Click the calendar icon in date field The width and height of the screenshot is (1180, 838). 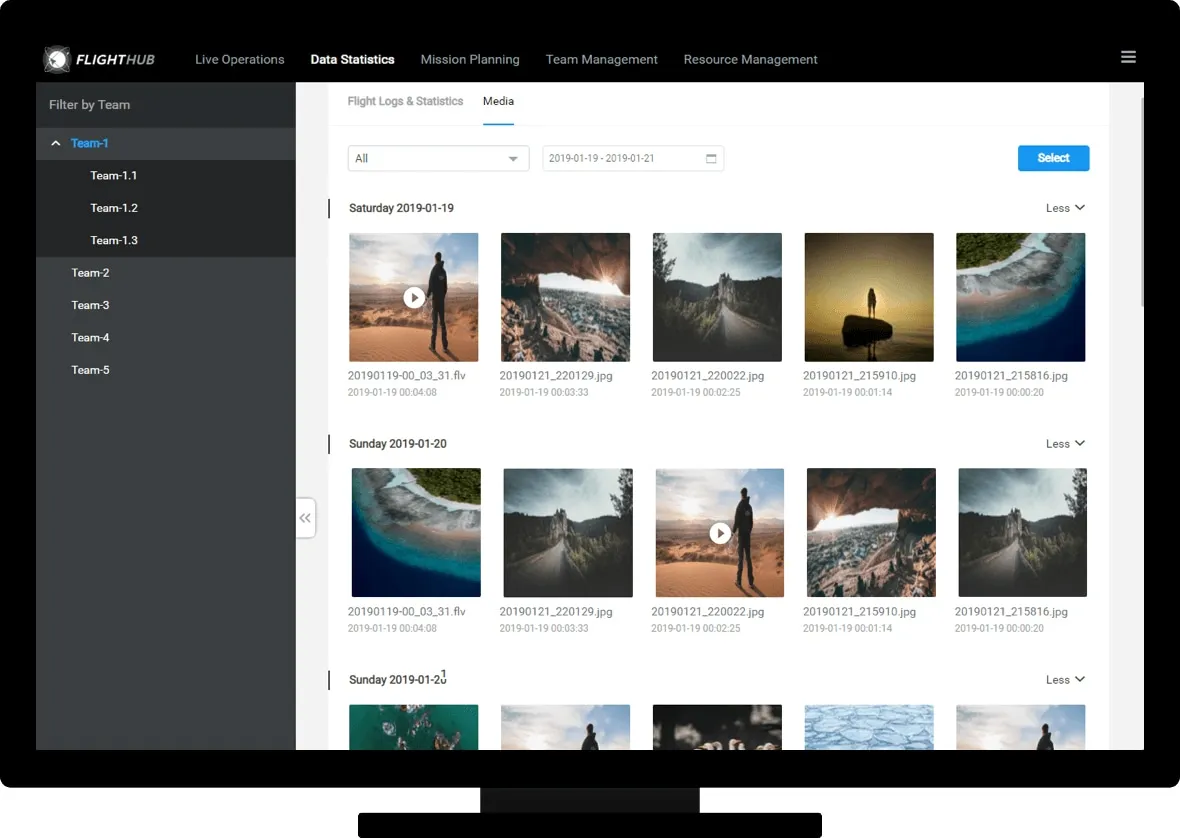[x=711, y=159]
